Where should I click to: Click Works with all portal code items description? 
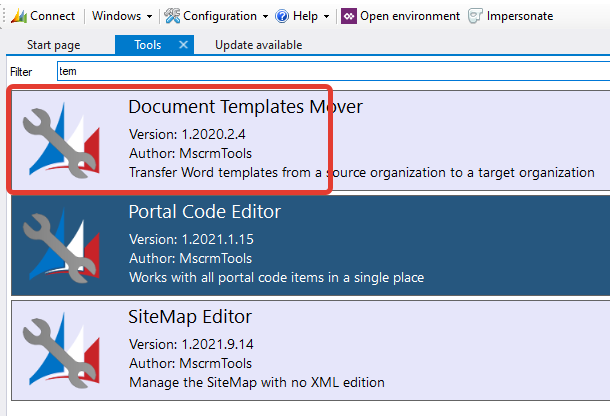click(x=277, y=277)
